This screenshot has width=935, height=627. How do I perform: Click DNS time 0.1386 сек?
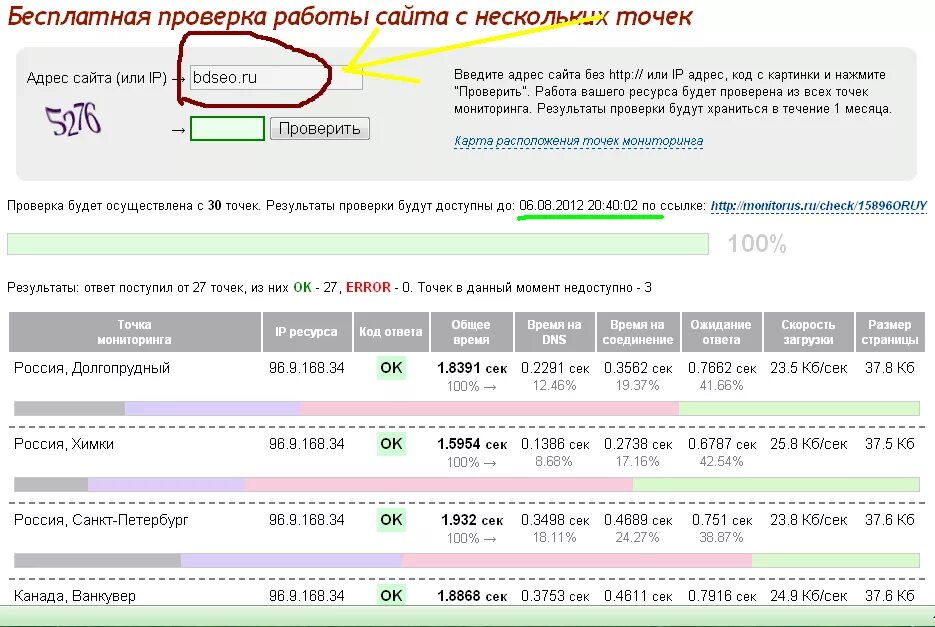pyautogui.click(x=555, y=444)
